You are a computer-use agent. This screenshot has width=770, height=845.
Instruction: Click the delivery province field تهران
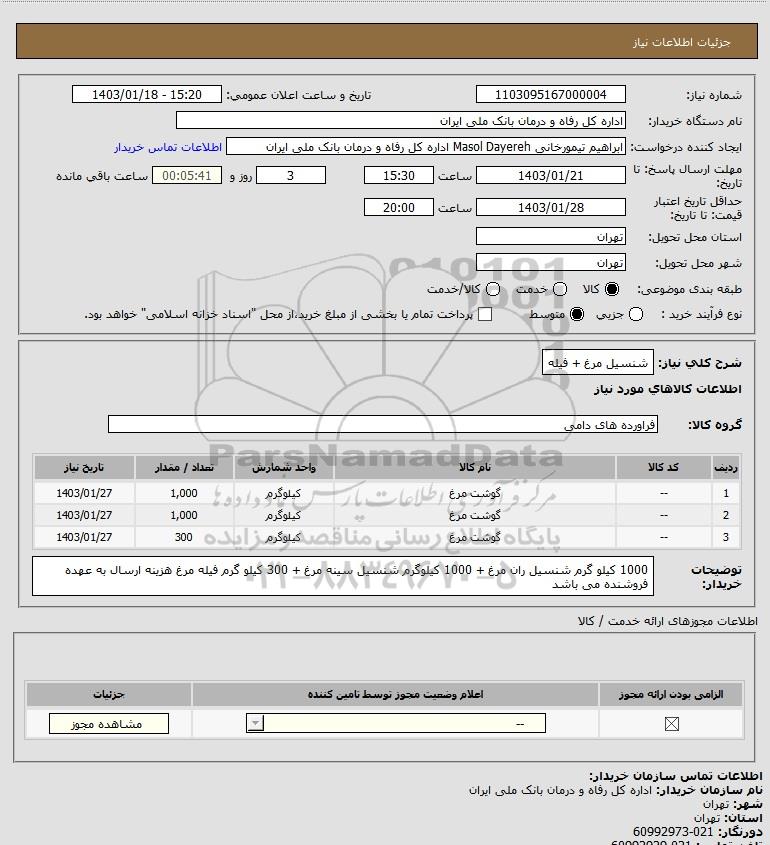551,237
